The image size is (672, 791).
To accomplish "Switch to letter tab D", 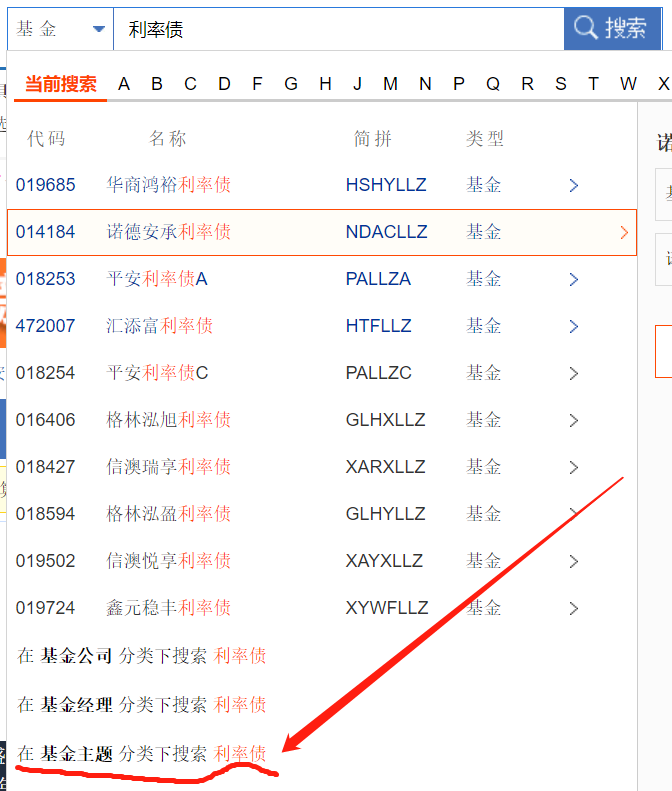I will pyautogui.click(x=225, y=84).
